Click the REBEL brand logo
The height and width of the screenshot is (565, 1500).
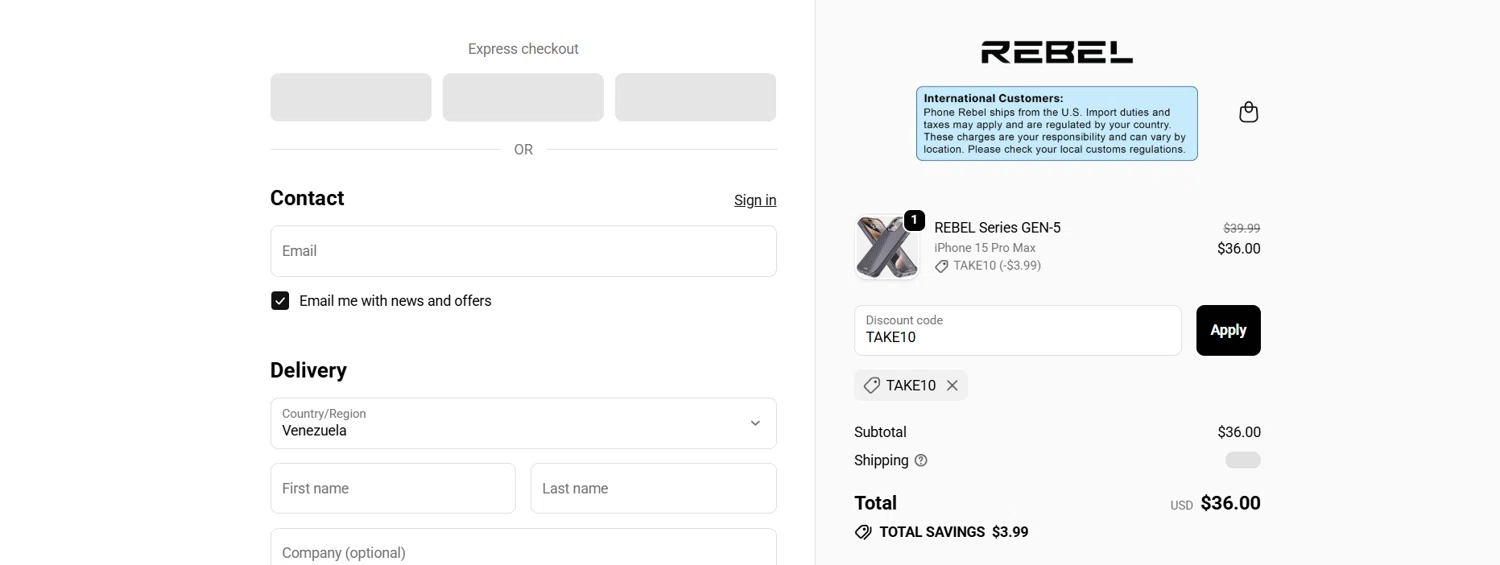coord(1057,52)
